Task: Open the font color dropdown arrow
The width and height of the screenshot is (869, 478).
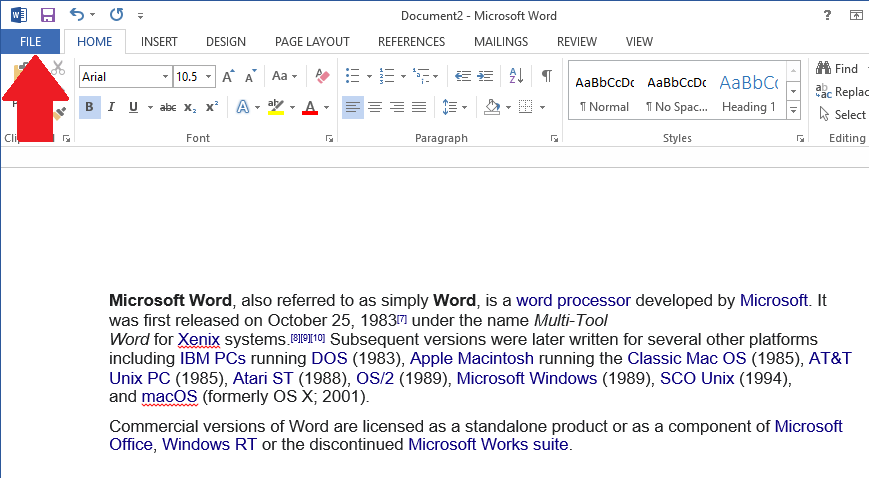Action: 326,108
